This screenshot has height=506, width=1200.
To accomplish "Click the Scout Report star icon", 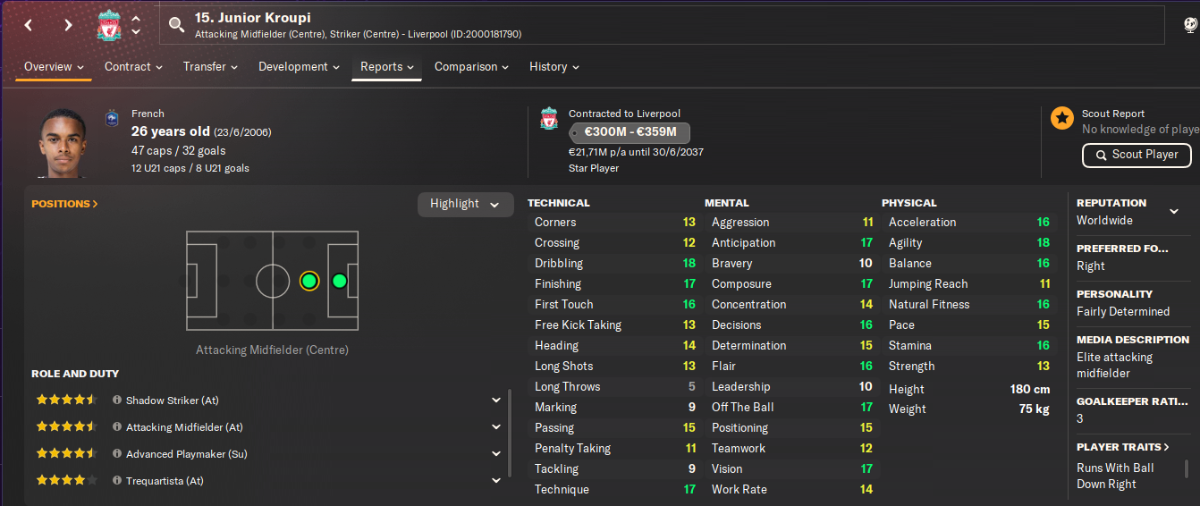I will point(1062,119).
